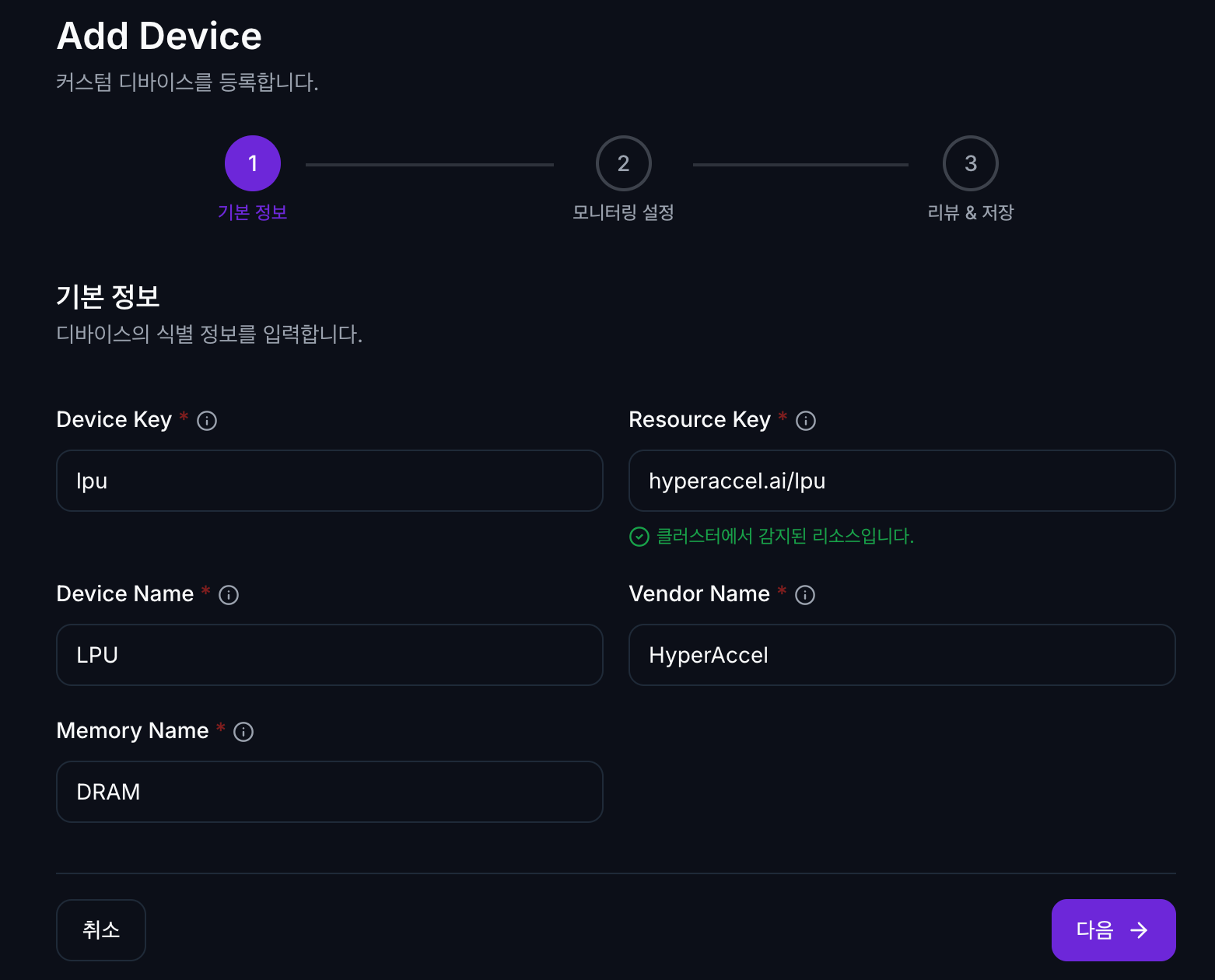Click the Device Name info icon
The width and height of the screenshot is (1215, 980).
(229, 595)
